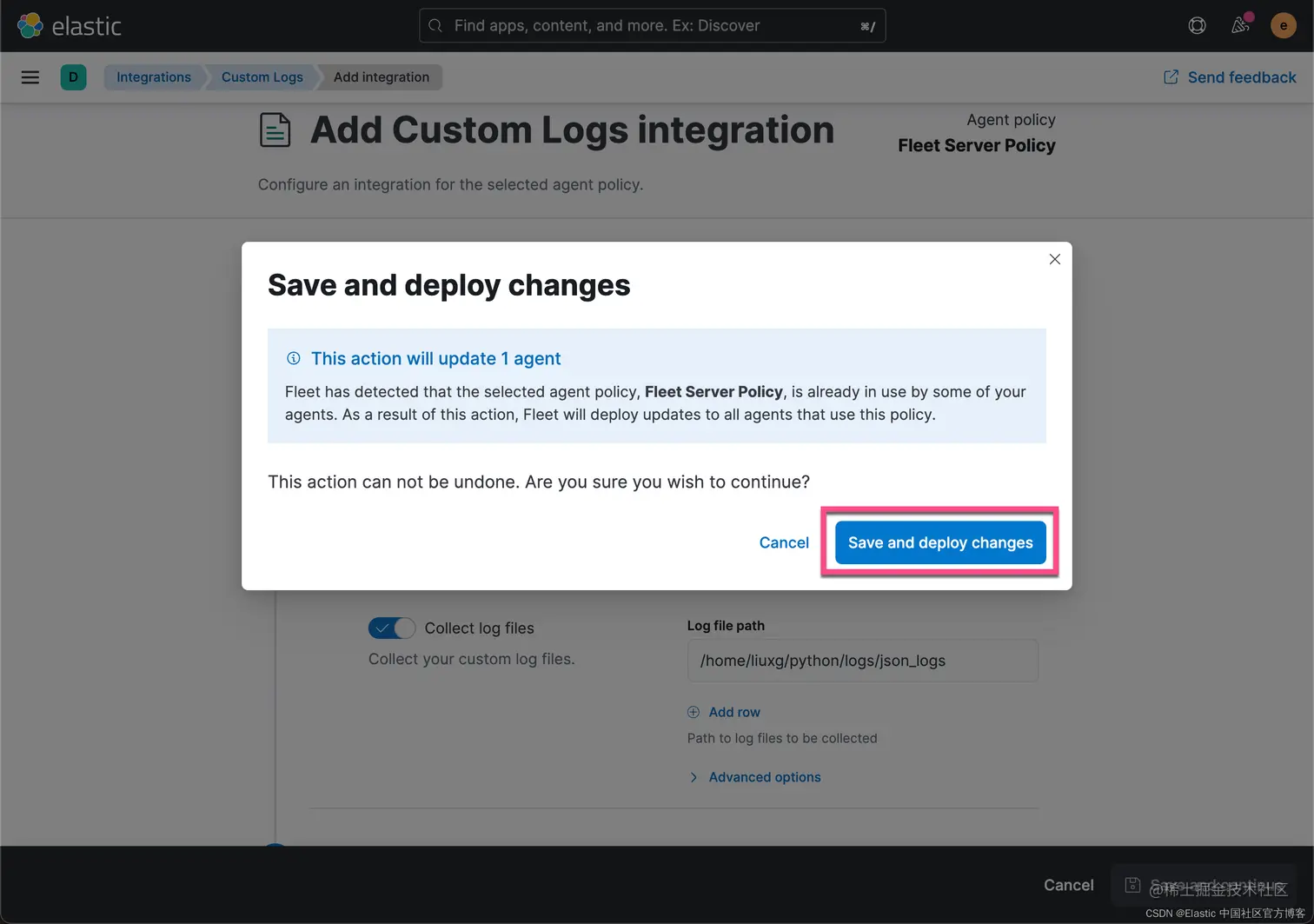
Task: Click Add row link
Action: pos(734,712)
